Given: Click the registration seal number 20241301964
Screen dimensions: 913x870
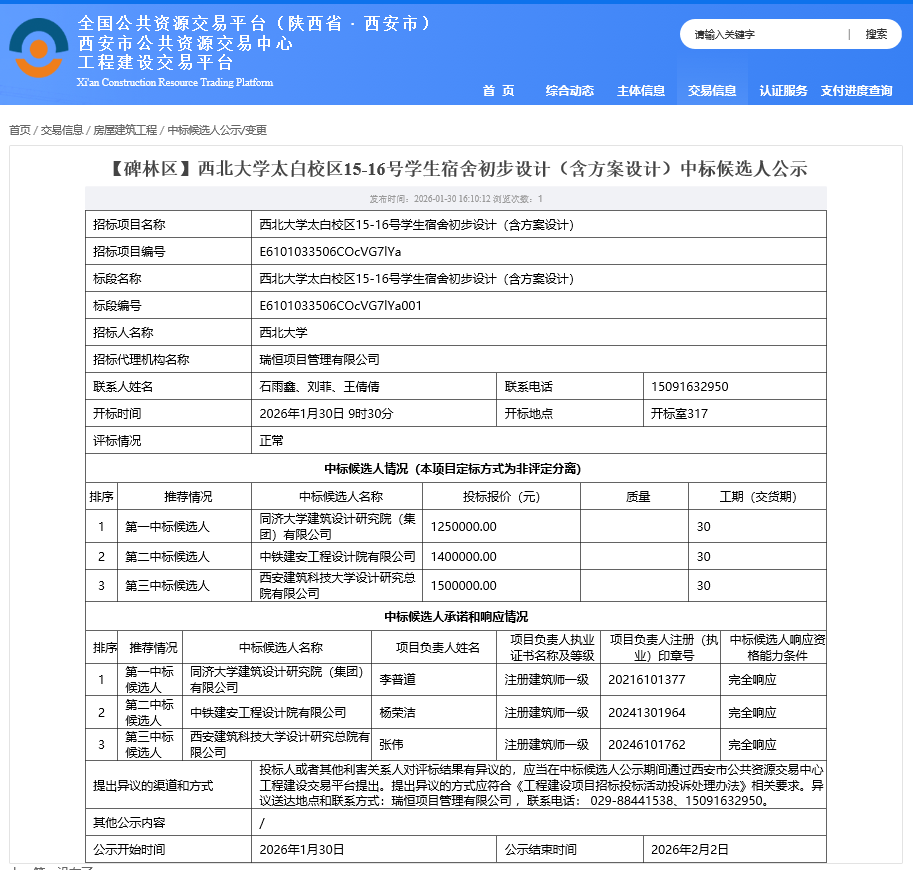Looking at the screenshot, I should [647, 713].
